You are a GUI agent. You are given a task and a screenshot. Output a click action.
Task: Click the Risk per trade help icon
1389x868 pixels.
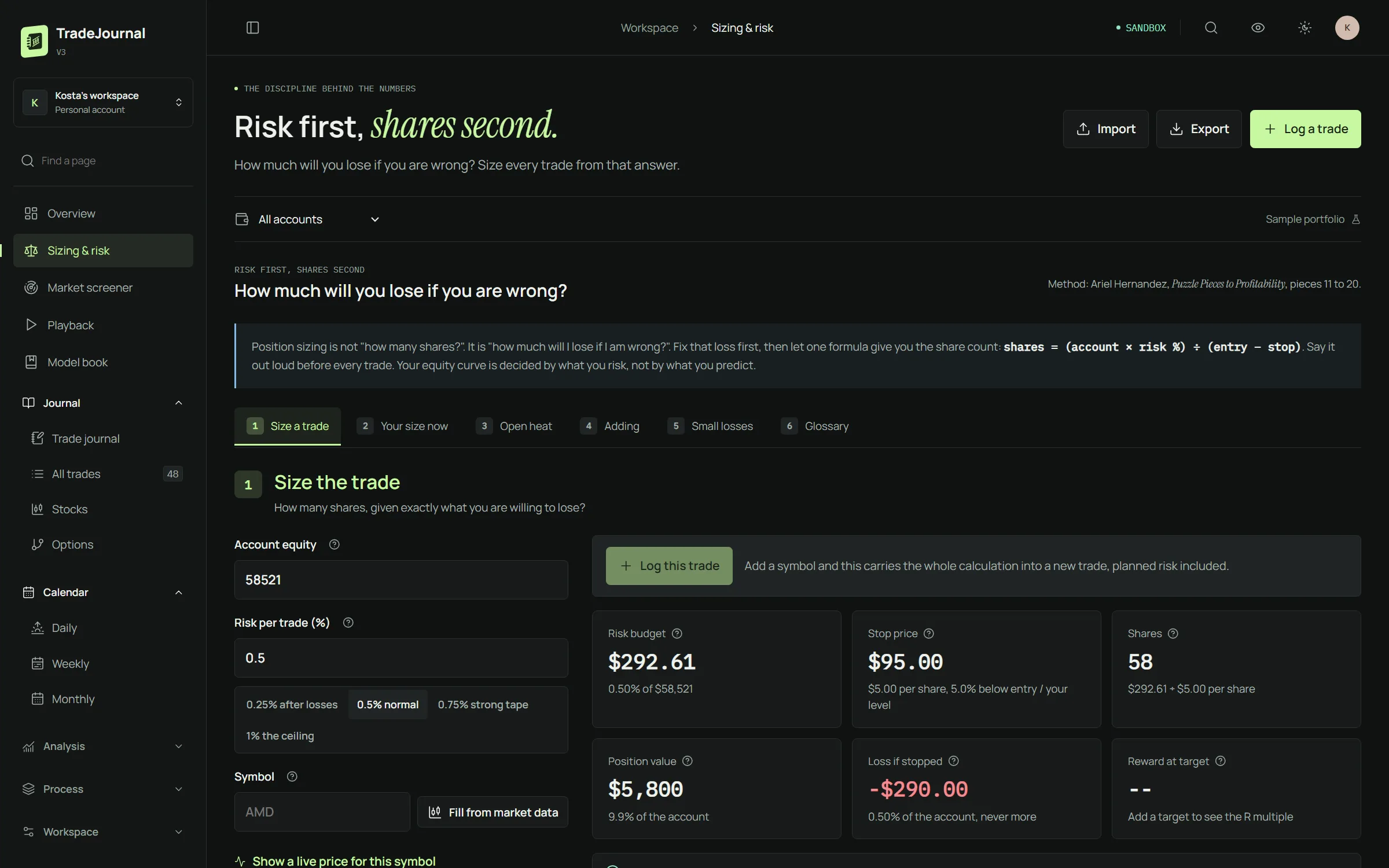[348, 623]
